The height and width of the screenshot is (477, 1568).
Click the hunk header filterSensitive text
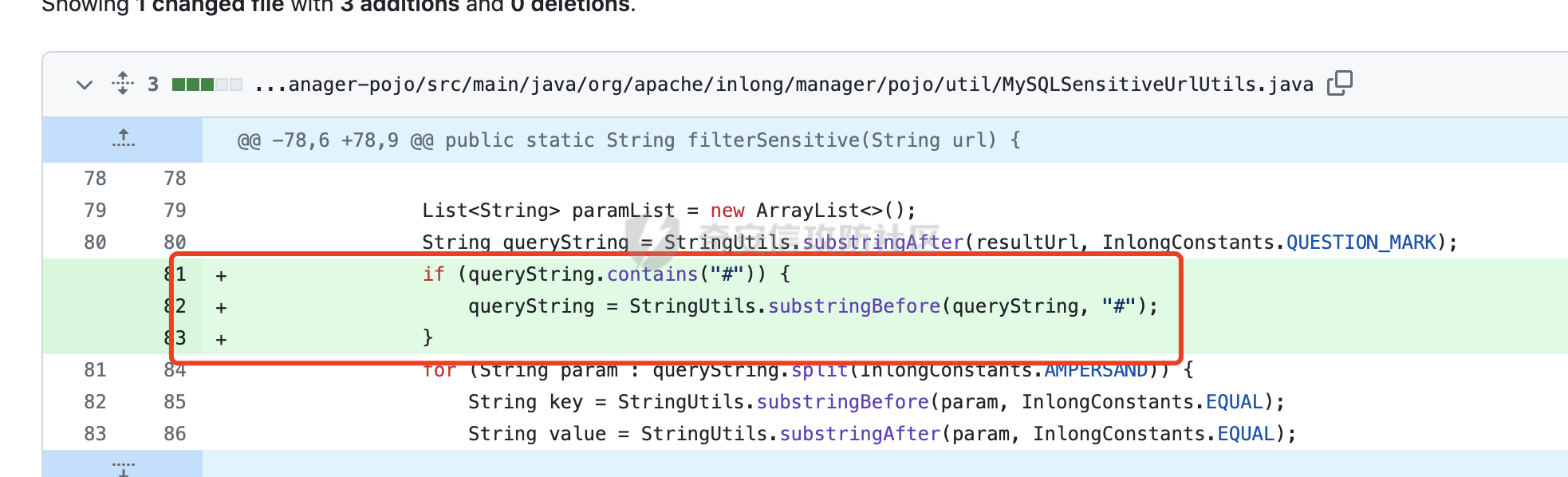coord(774,140)
